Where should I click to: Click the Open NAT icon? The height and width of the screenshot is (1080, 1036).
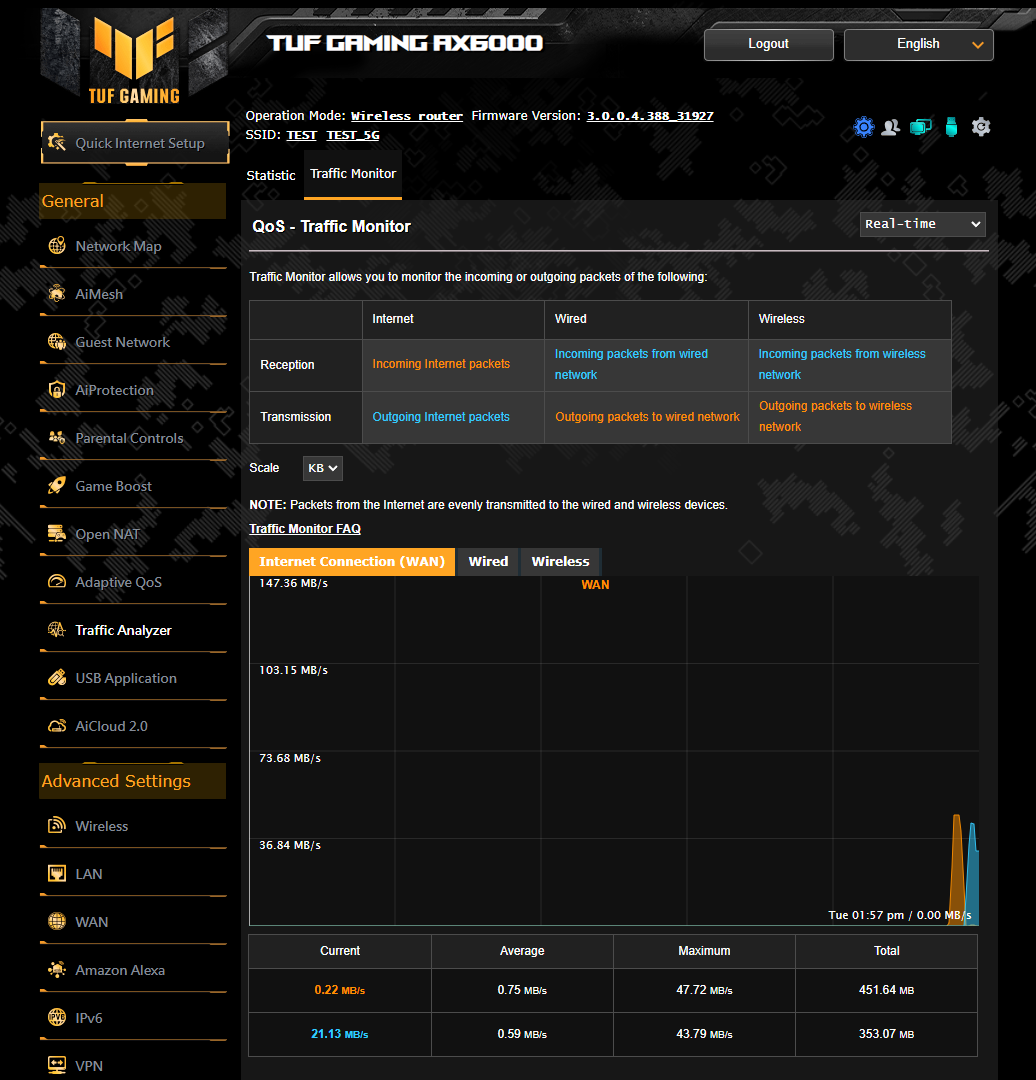click(x=56, y=534)
